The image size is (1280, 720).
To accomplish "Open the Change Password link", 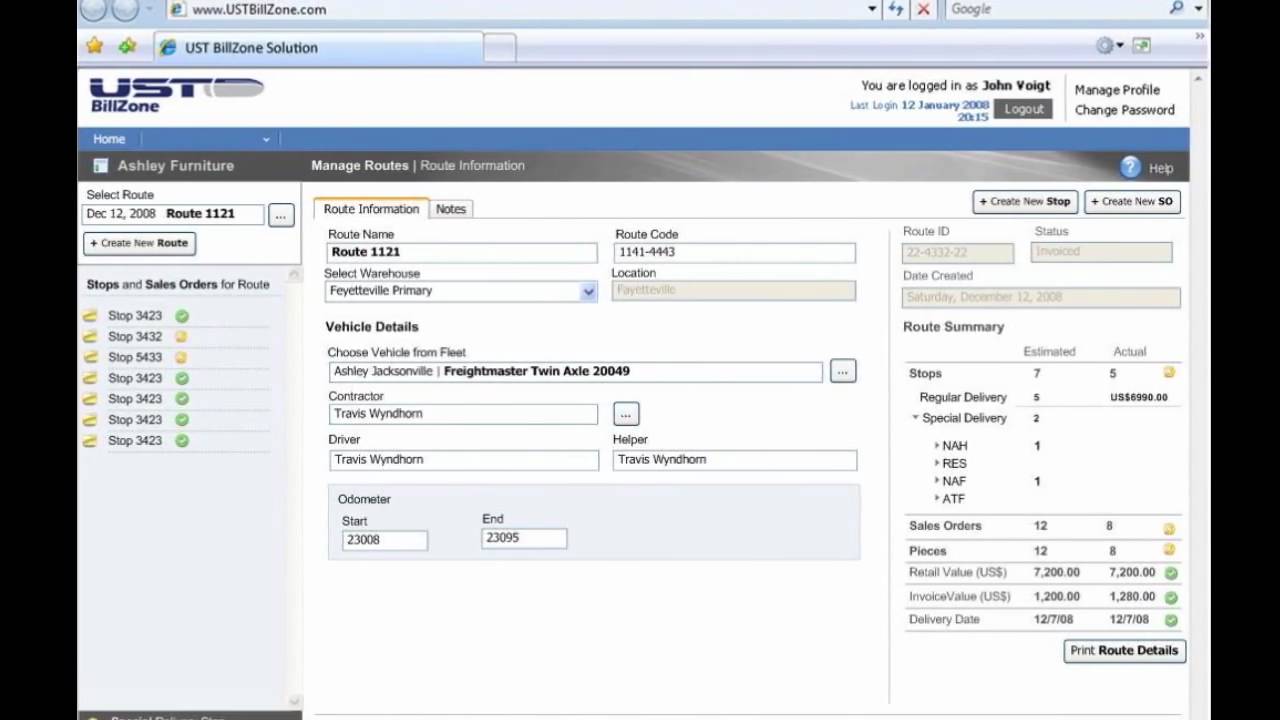I will [x=1124, y=110].
